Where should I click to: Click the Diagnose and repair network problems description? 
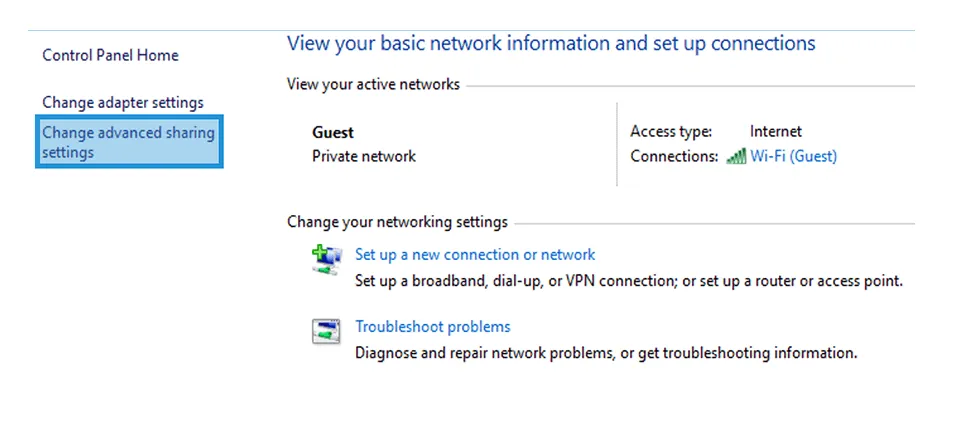(x=606, y=353)
